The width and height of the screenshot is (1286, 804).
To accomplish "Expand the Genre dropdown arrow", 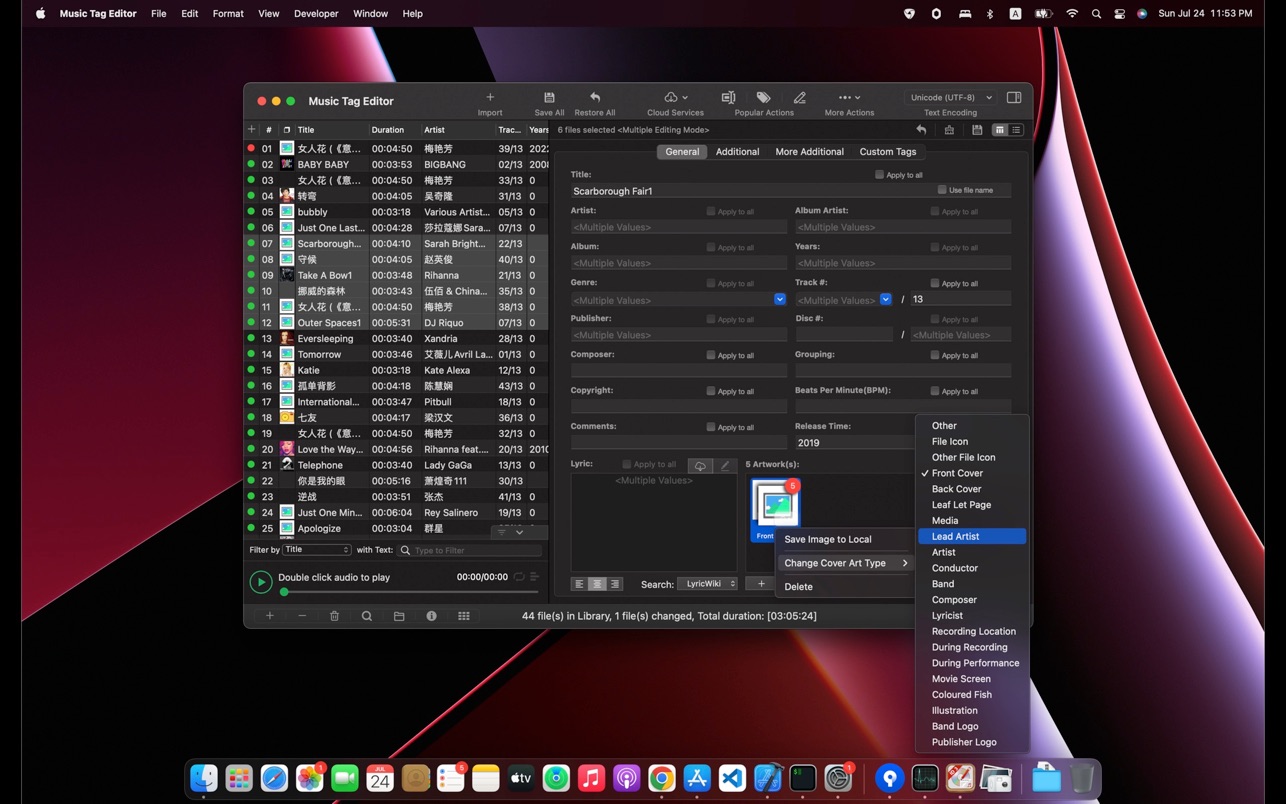I will [x=779, y=300].
